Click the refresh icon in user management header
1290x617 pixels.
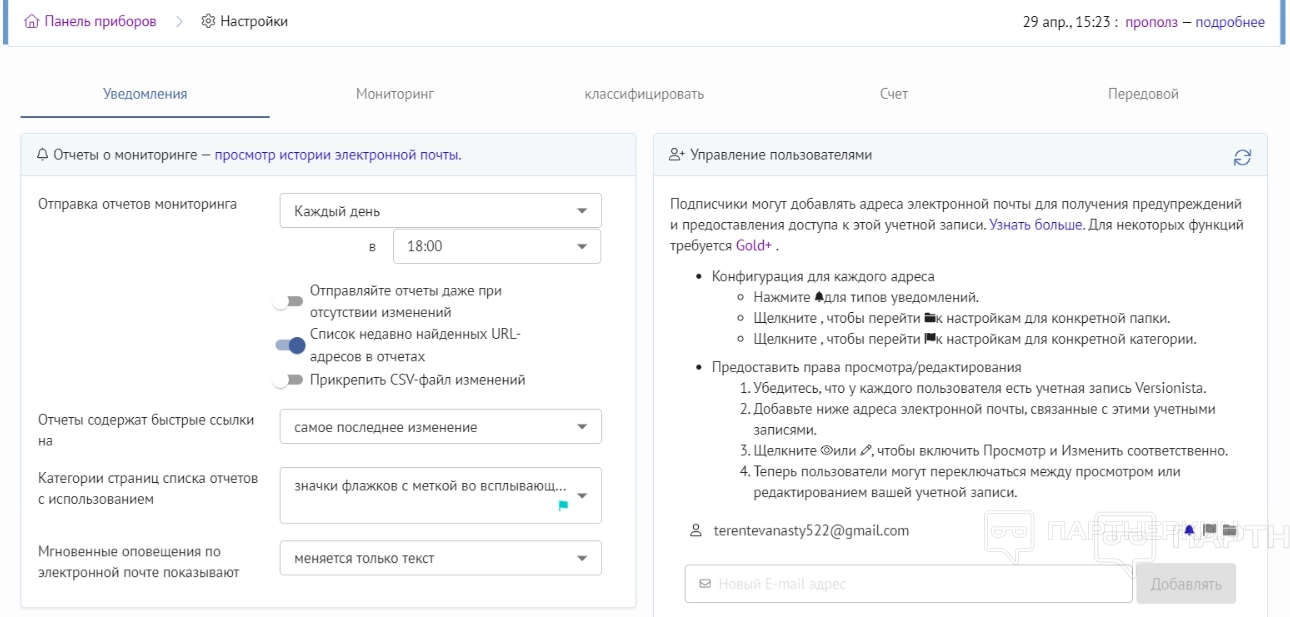[x=1242, y=157]
